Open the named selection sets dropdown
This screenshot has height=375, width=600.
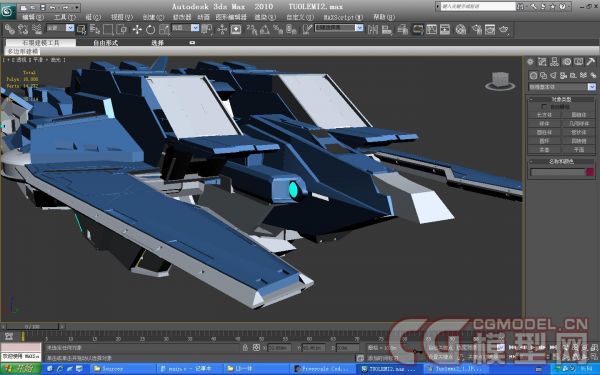point(339,28)
